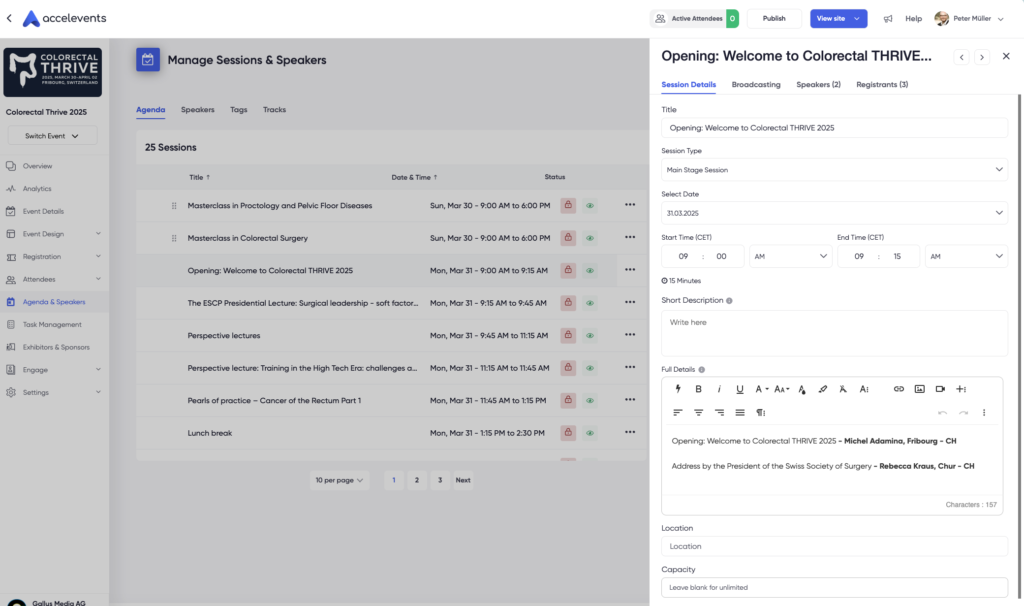1024x606 pixels.
Task: Click the insert link icon in editor
Action: [x=898, y=389]
